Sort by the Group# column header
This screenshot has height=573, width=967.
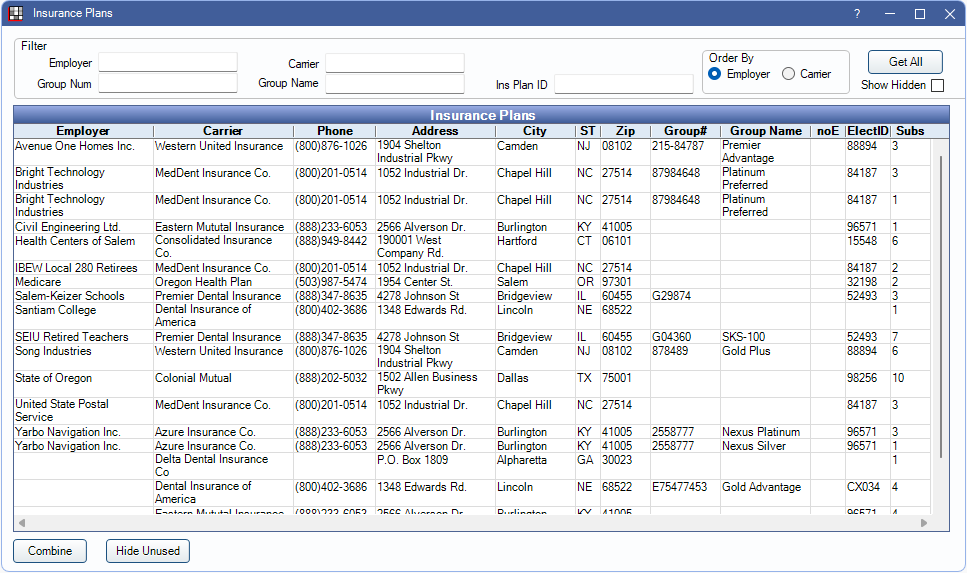click(x=685, y=131)
